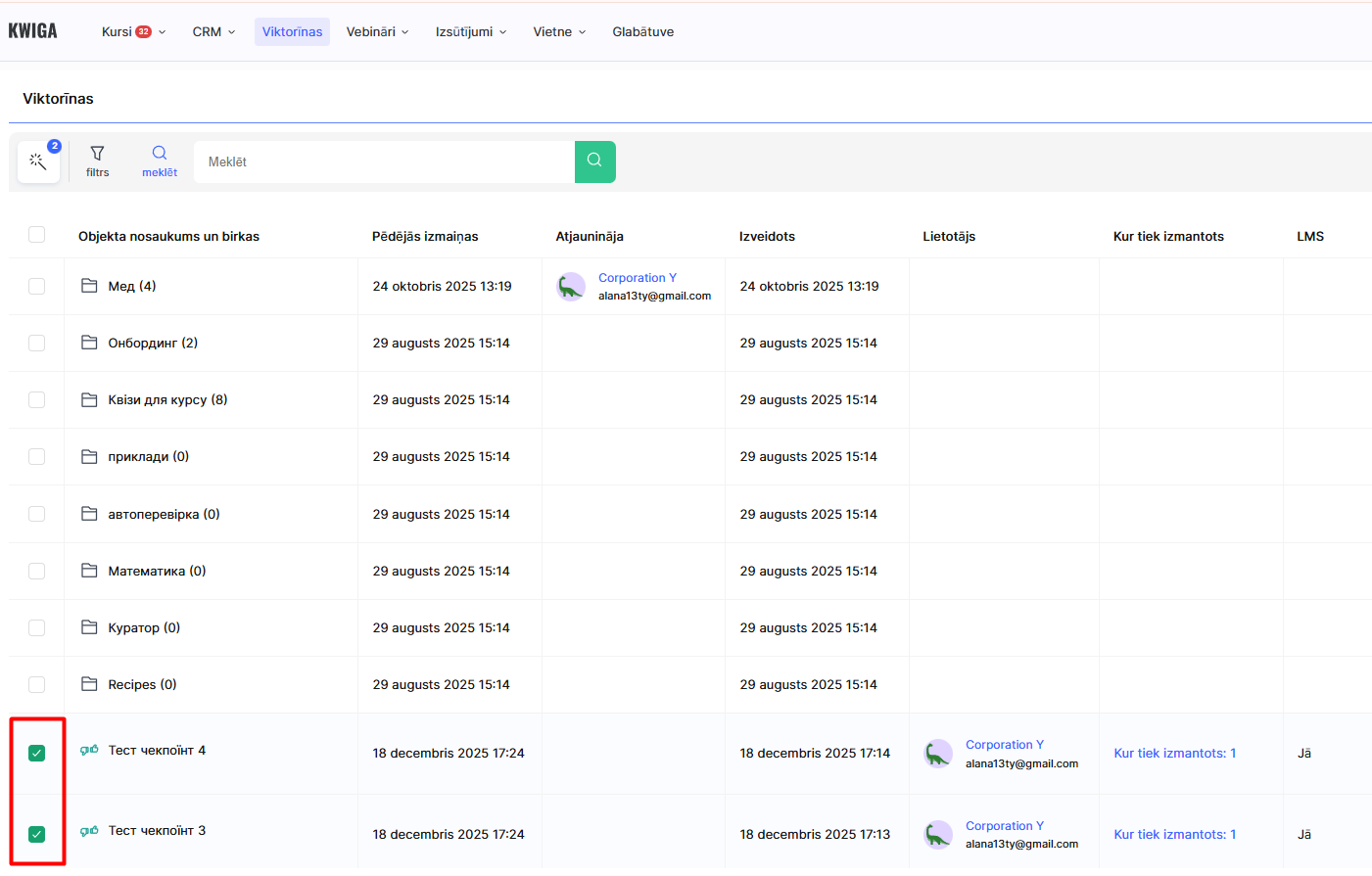Click dinosaur avatar in Мед row
Screen dimensions: 1372x876
571,287
